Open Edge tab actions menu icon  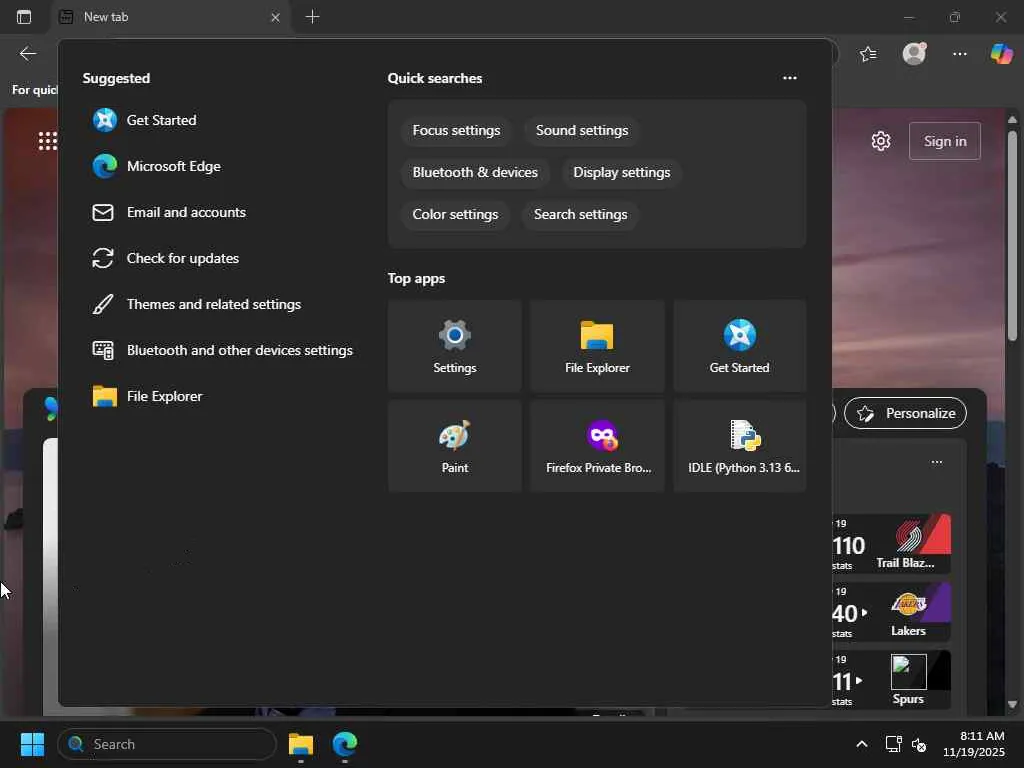[x=24, y=17]
